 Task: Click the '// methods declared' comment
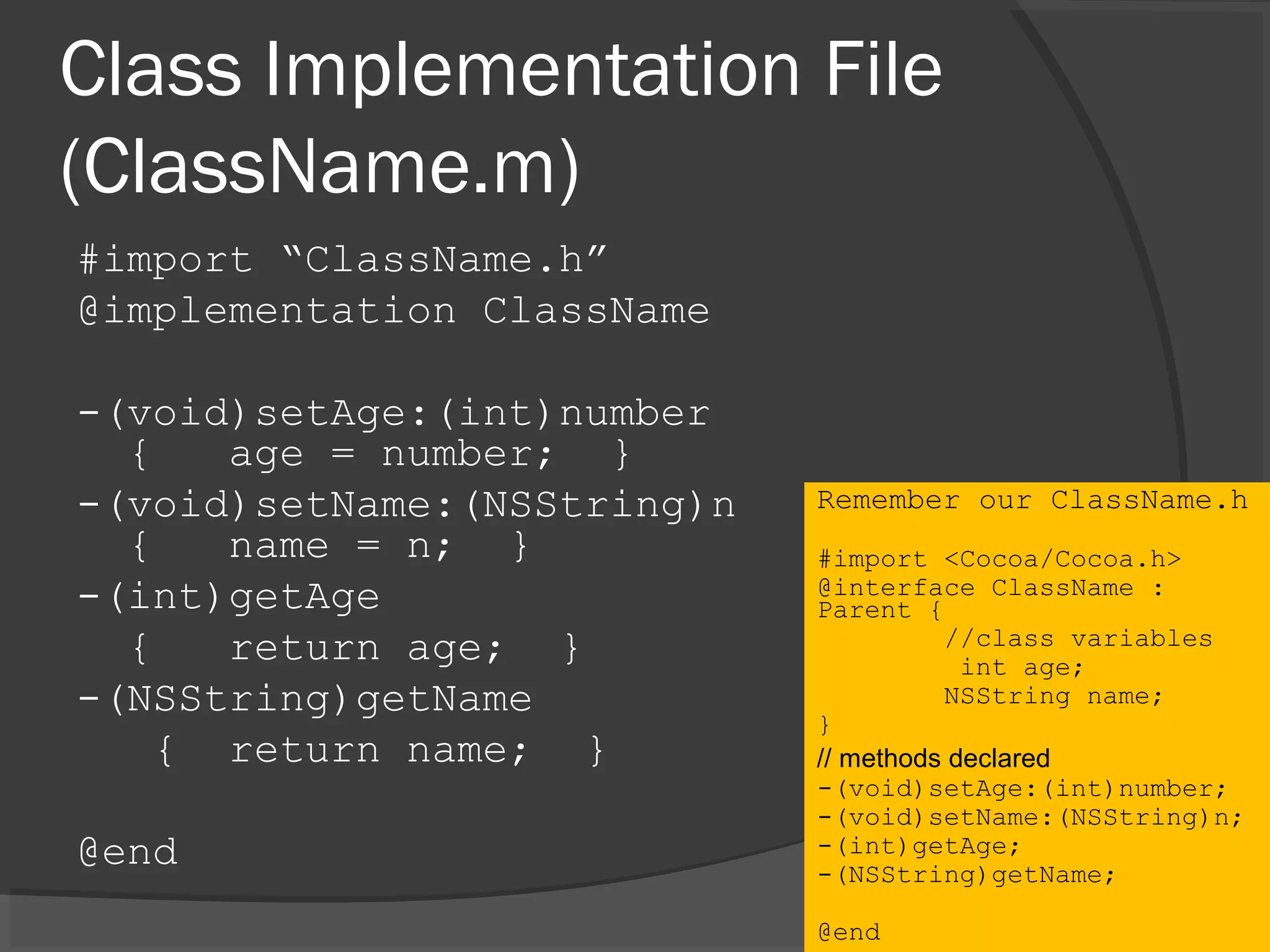pyautogui.click(x=933, y=759)
